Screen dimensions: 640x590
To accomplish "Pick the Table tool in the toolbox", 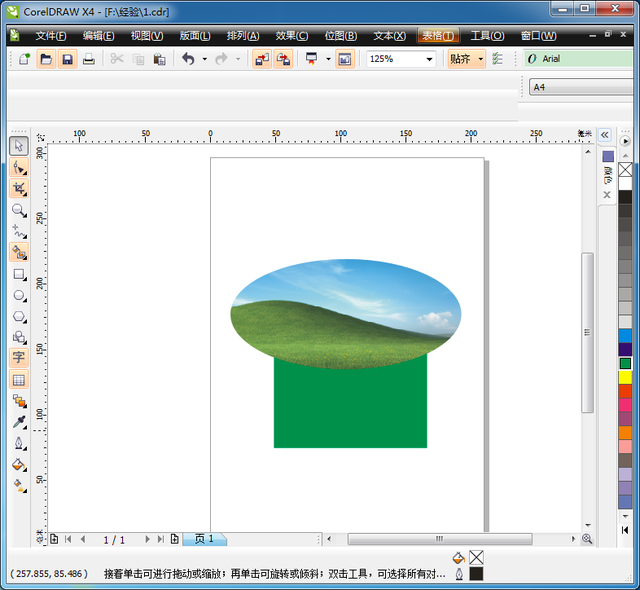I will pos(19,380).
